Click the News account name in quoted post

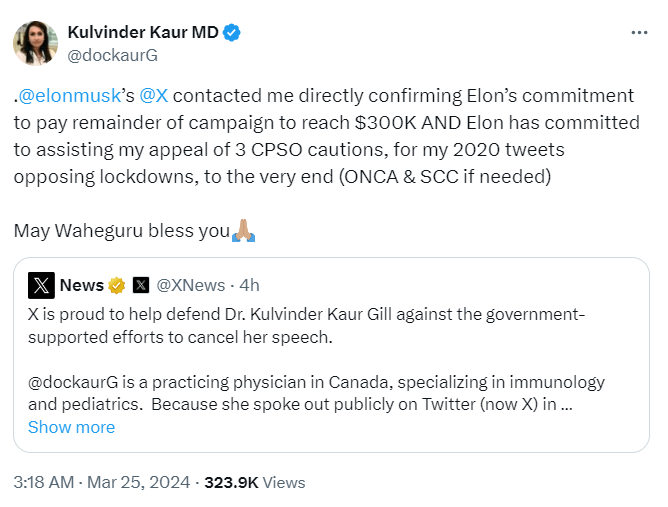tap(81, 286)
